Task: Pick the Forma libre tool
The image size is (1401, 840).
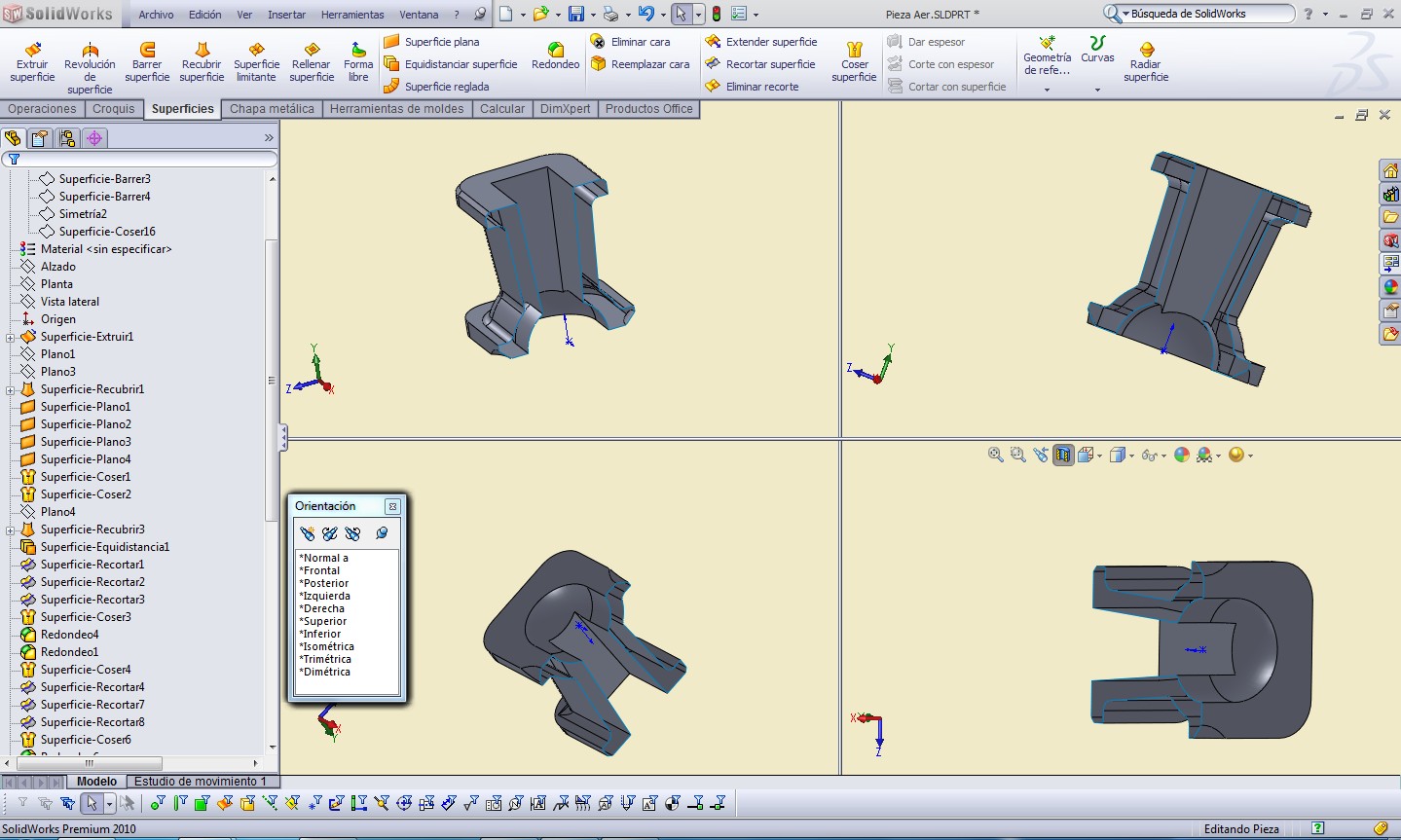Action: click(358, 62)
